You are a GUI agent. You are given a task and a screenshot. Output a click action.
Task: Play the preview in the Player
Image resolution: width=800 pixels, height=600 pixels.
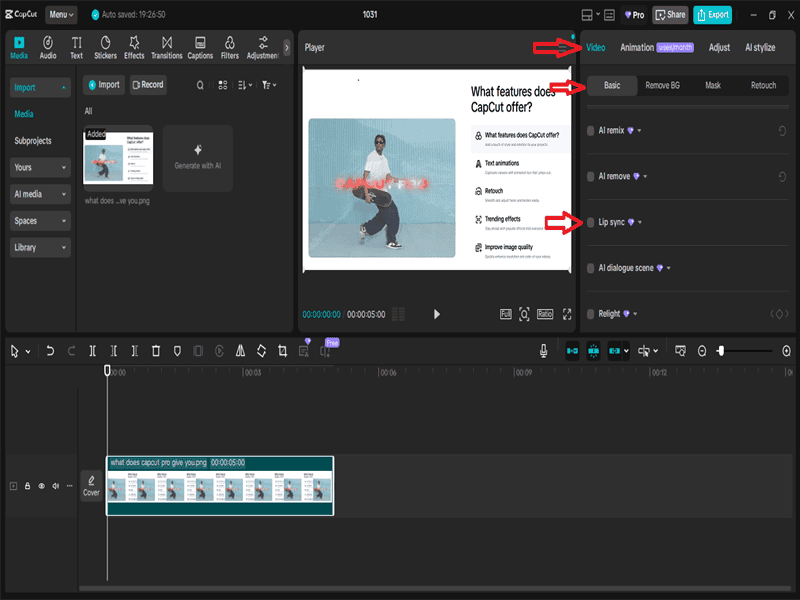tap(436, 314)
